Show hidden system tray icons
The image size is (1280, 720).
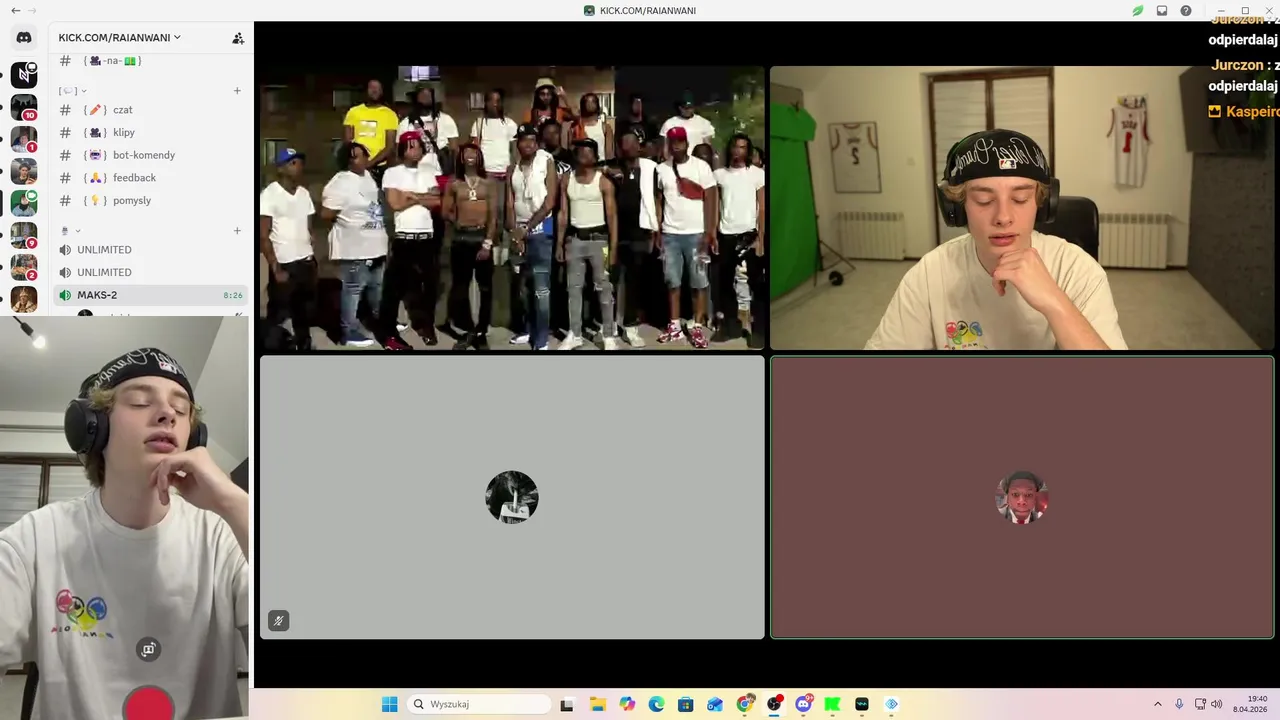point(1158,704)
